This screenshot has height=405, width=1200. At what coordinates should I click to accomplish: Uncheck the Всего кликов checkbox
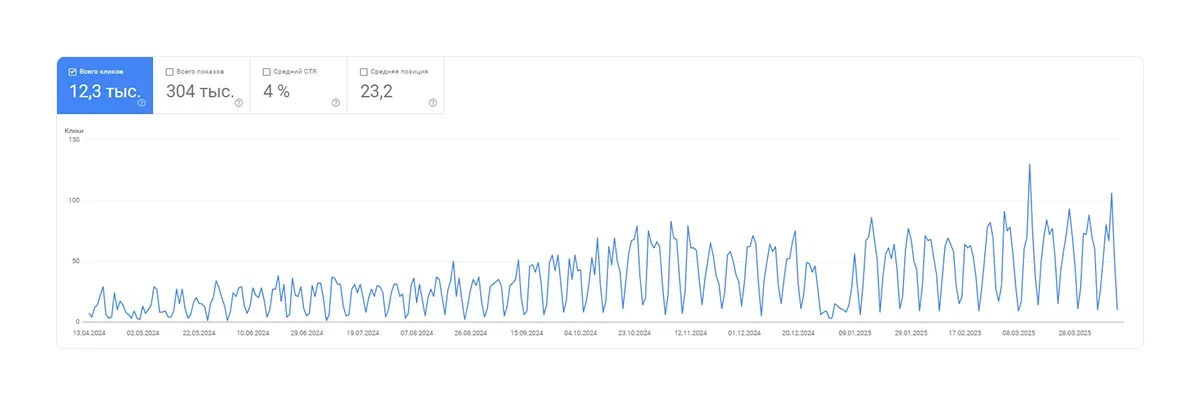coord(72,72)
